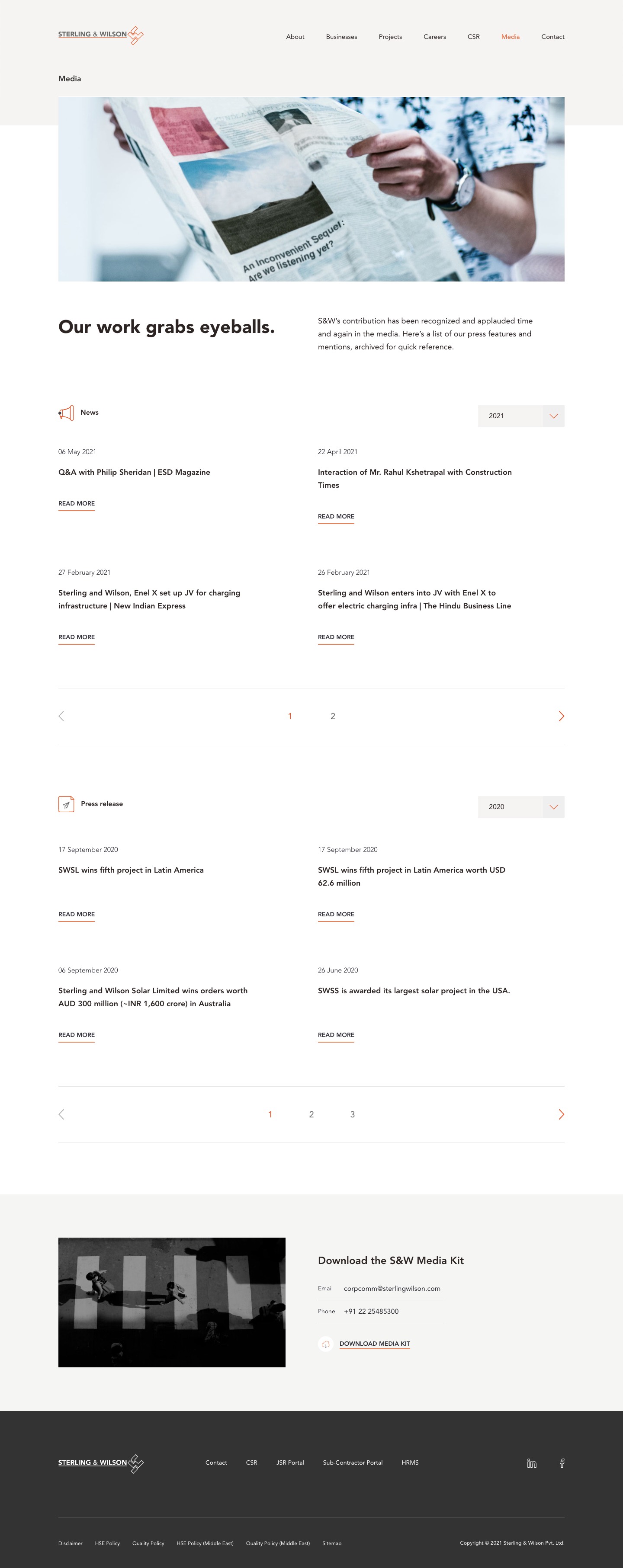Navigate to the Projects menu
This screenshot has height=1568, width=623.
click(x=390, y=37)
